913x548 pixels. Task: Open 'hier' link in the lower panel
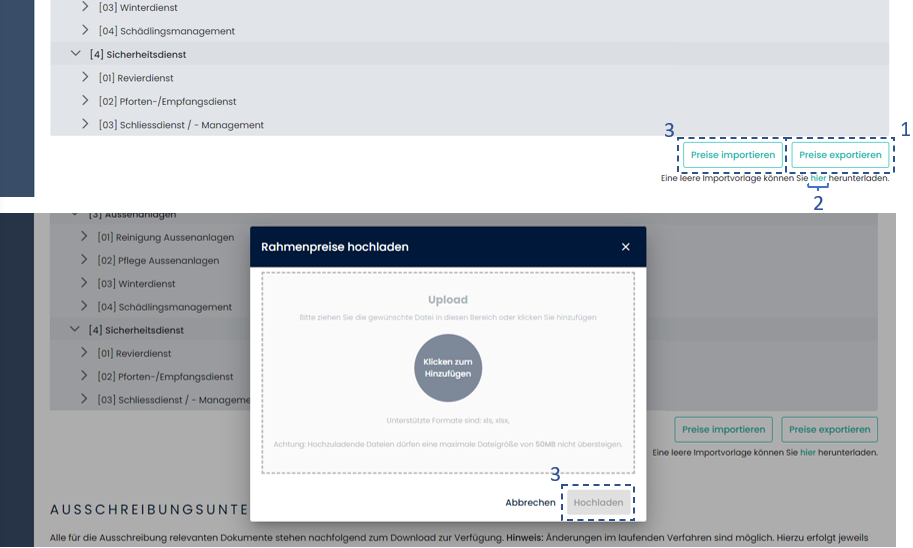(x=808, y=453)
